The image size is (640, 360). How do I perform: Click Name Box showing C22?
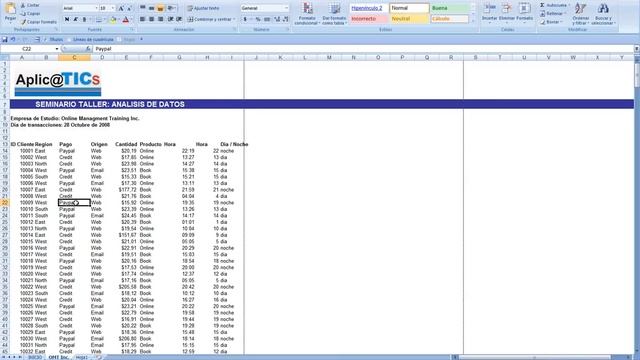point(27,49)
